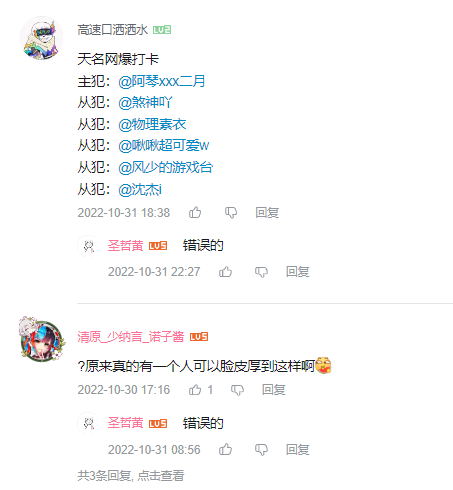Visit the username 清原_少纳言_诺子酱 profile
Image resolution: width=453 pixels, height=490 pixels.
[131, 337]
